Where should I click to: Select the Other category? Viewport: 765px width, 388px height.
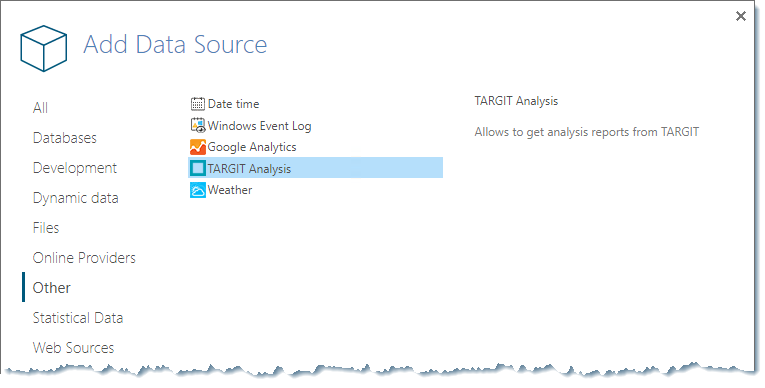[51, 288]
